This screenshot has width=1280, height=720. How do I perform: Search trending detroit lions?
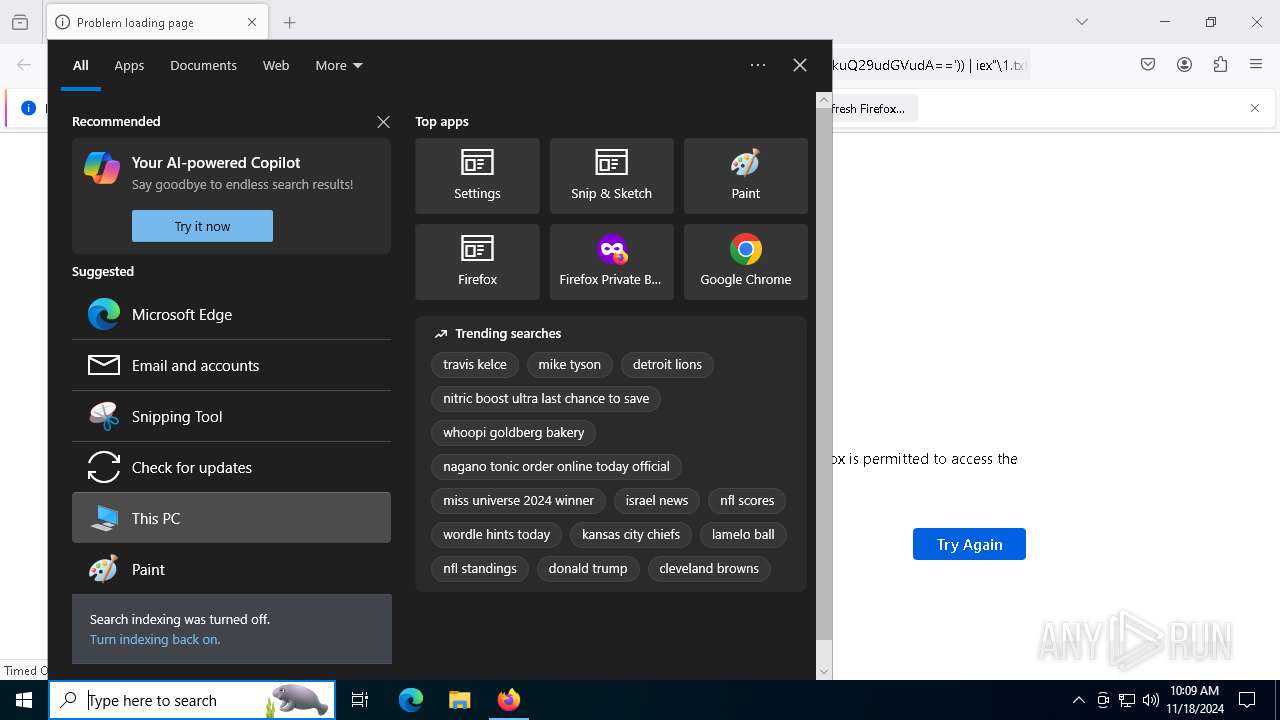(x=667, y=365)
